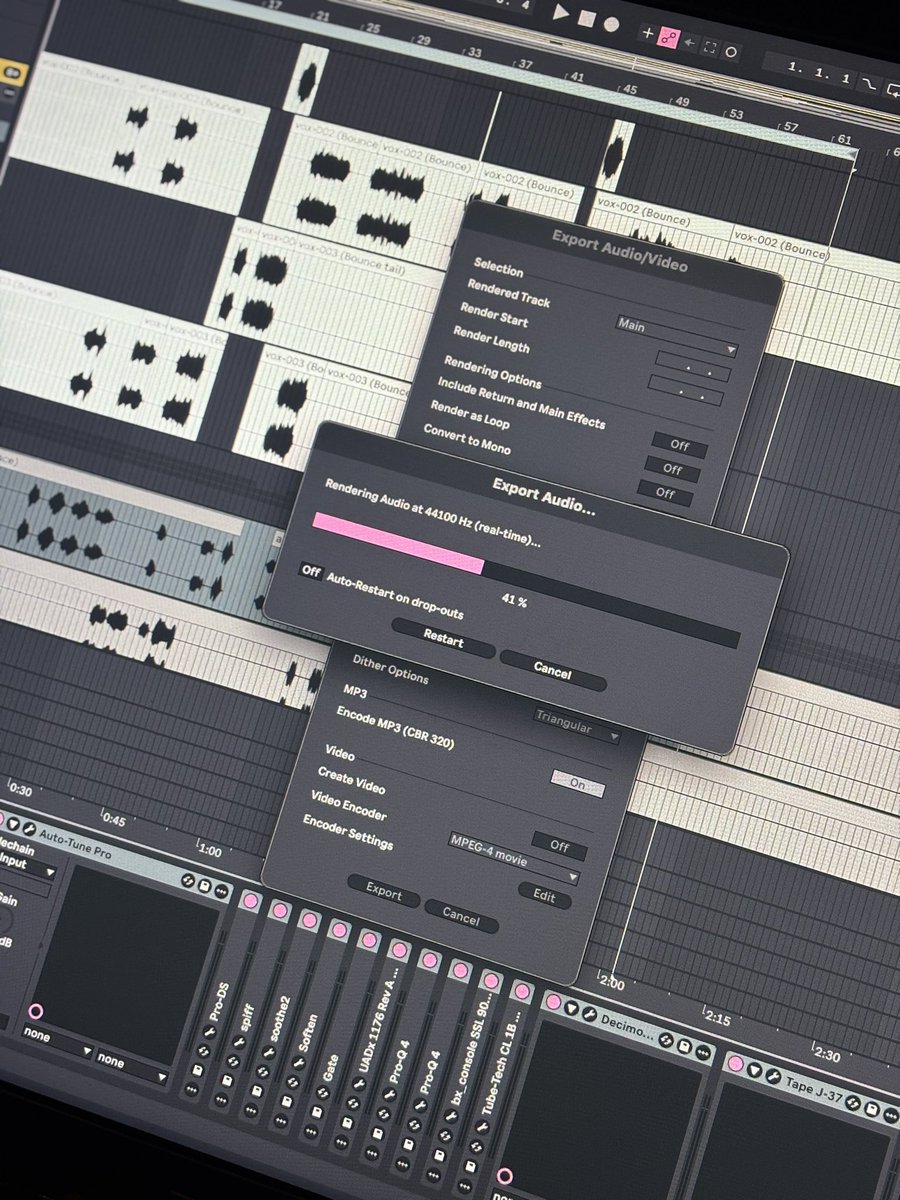Click the Render Length value field
The image size is (900, 1200).
pos(685,390)
